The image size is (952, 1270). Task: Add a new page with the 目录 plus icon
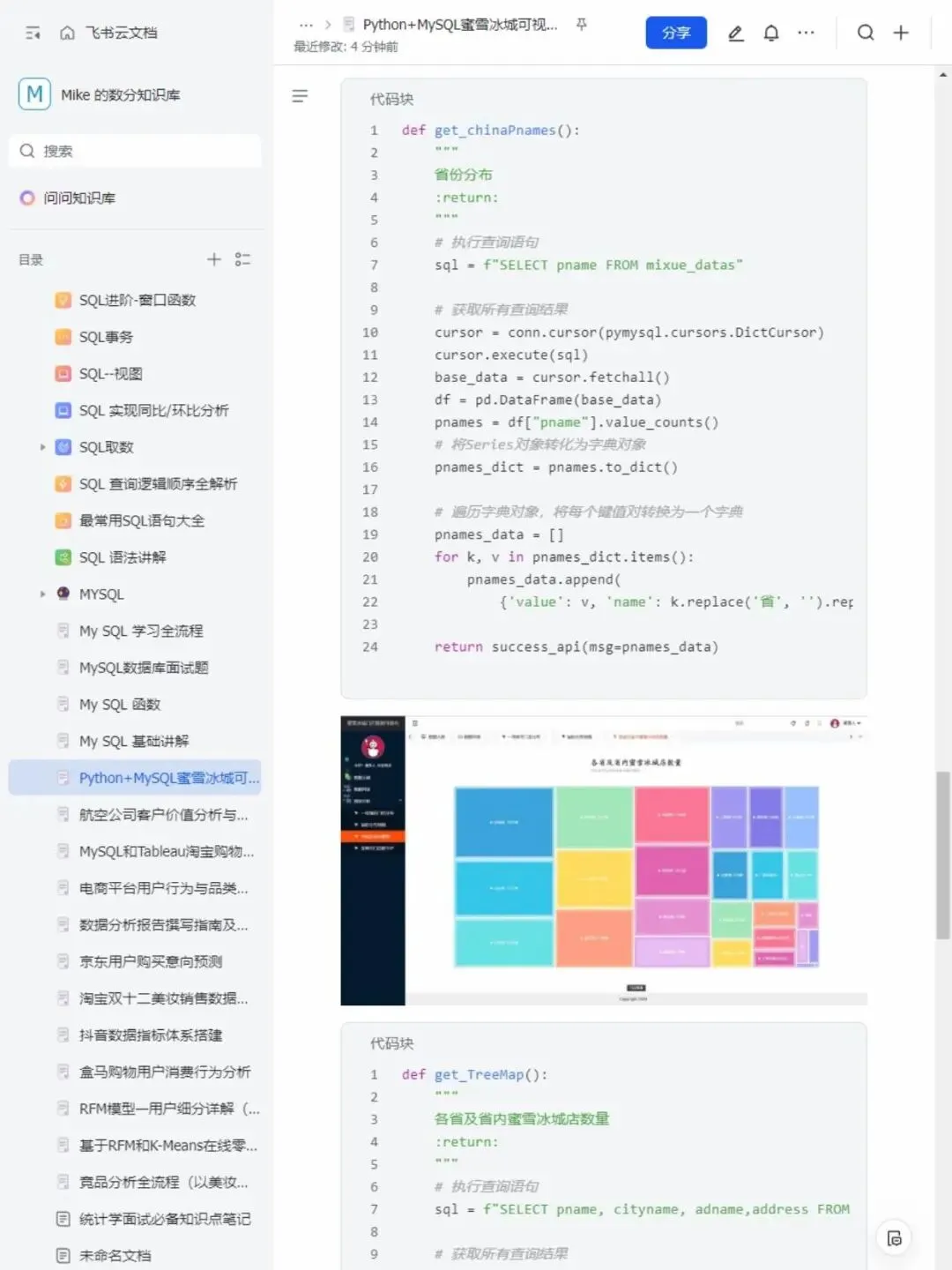213,259
